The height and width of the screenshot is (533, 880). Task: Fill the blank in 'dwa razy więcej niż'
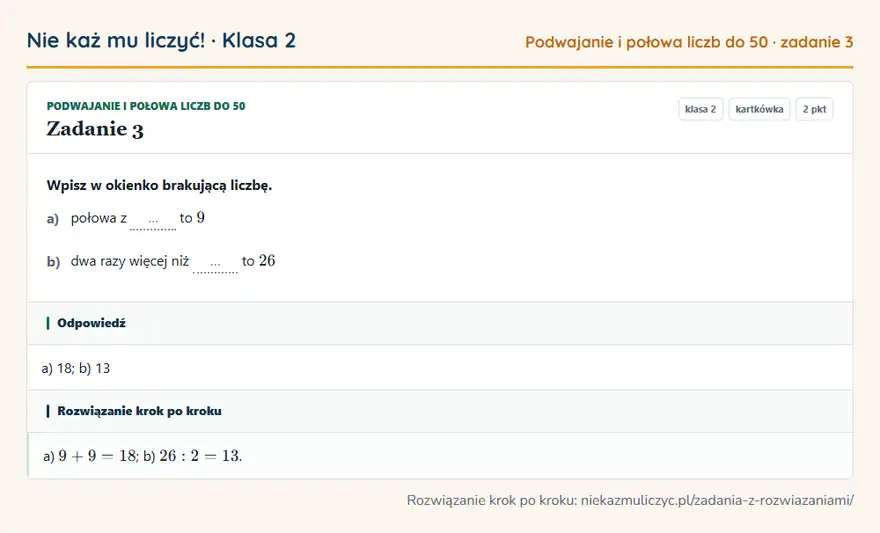click(x=215, y=263)
